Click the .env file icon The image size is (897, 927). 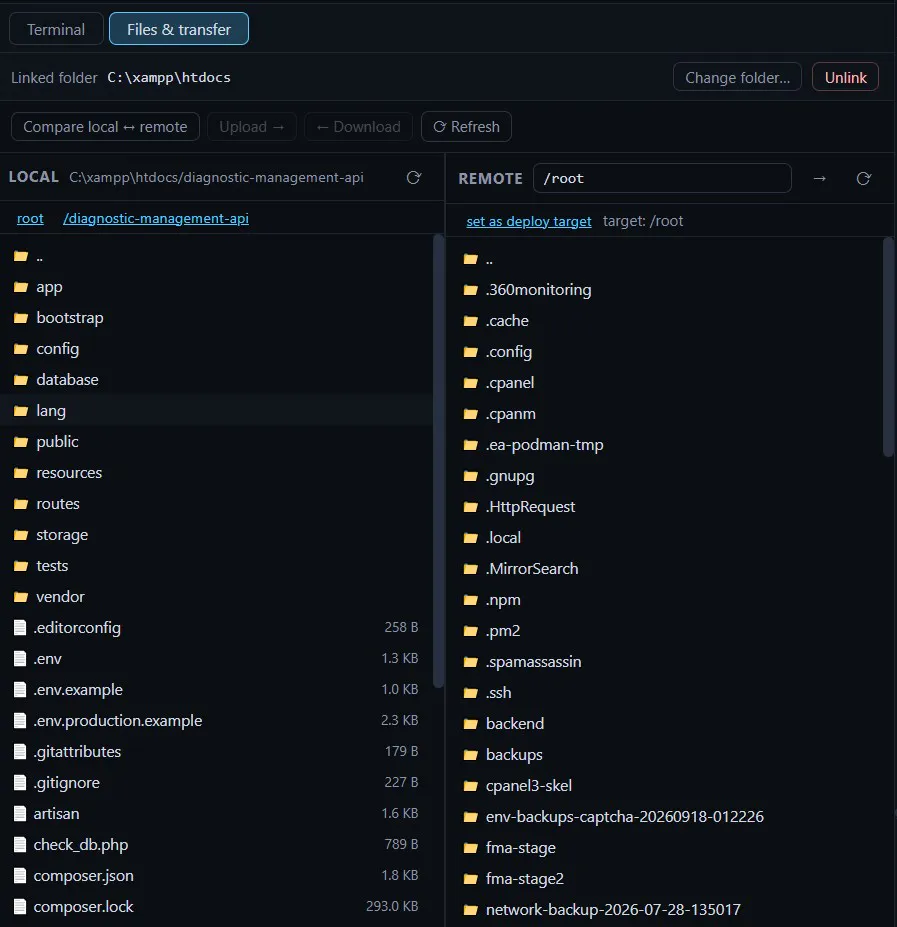point(20,659)
